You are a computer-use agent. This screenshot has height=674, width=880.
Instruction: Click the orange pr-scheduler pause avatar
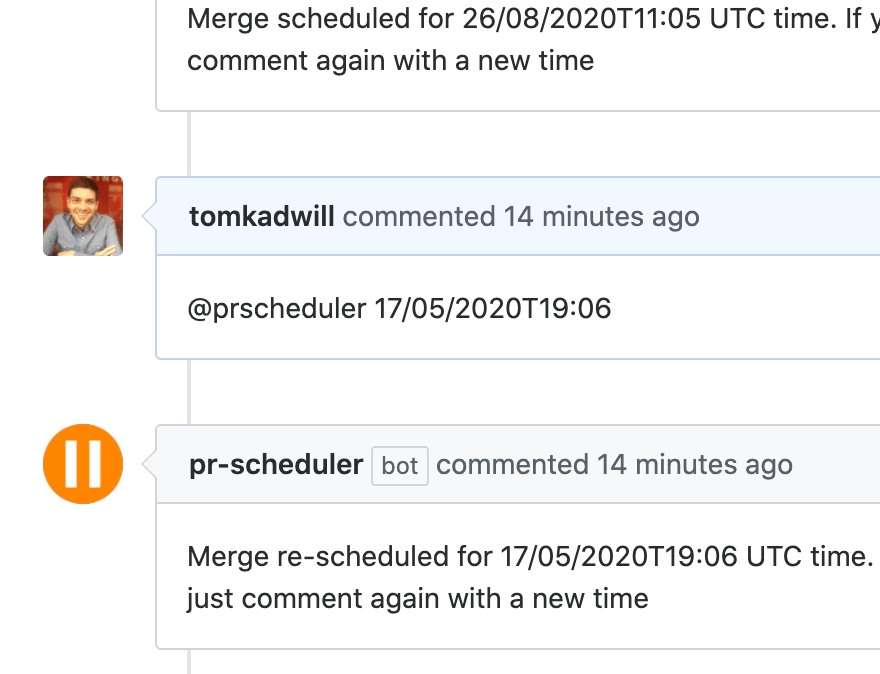pos(83,464)
